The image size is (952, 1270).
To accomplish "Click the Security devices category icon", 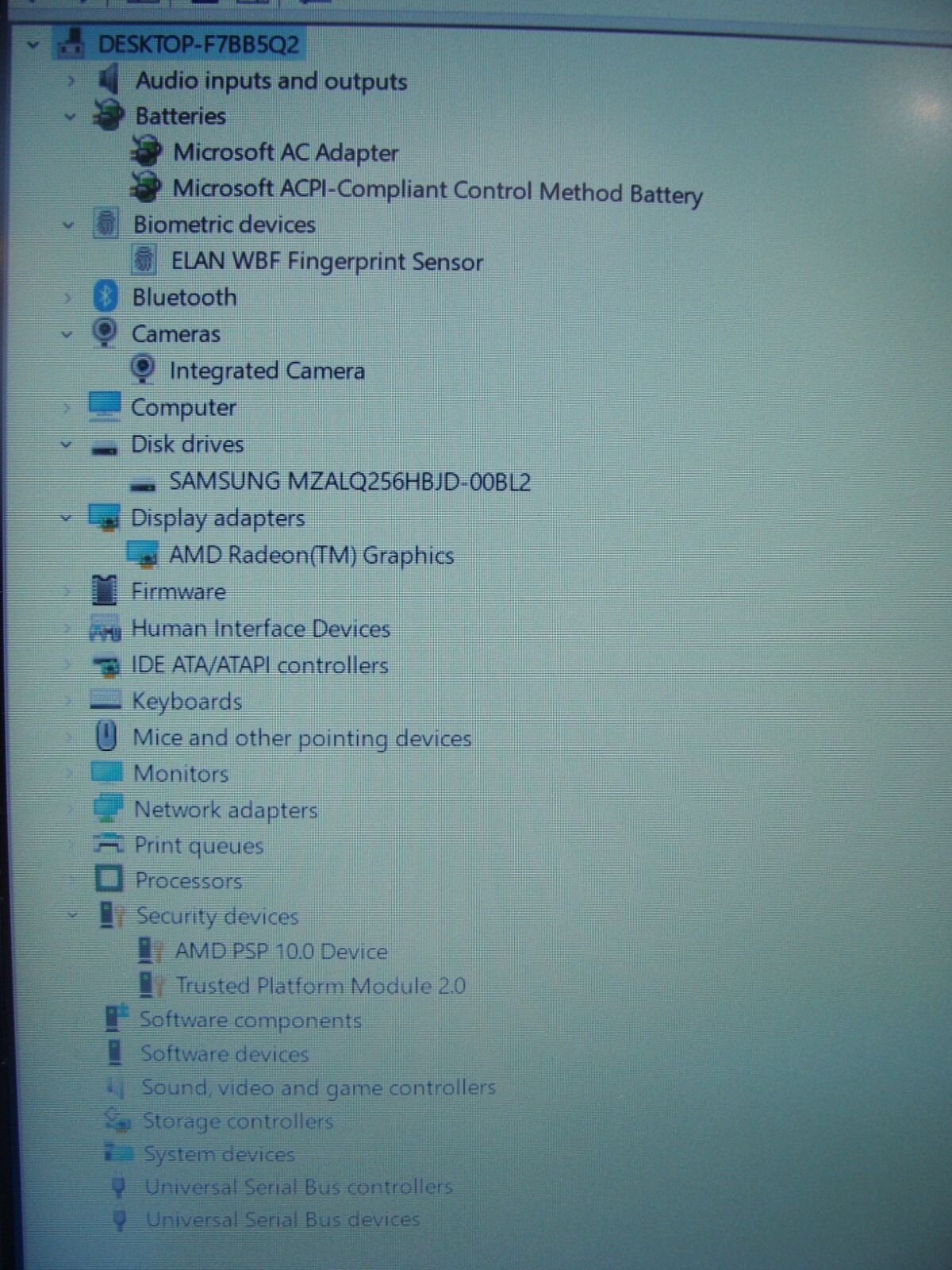I will click(x=112, y=914).
